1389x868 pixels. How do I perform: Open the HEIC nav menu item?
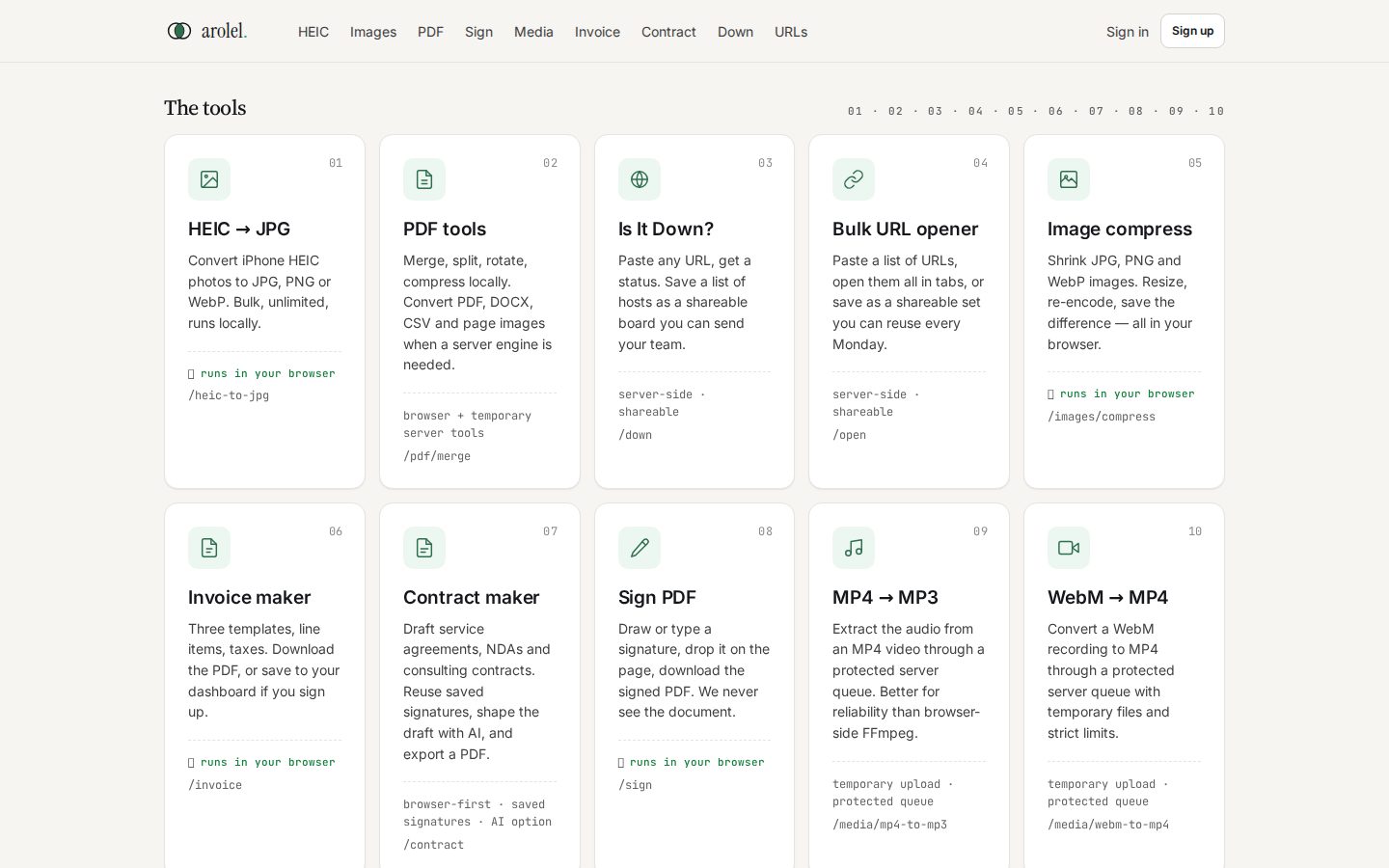313,32
